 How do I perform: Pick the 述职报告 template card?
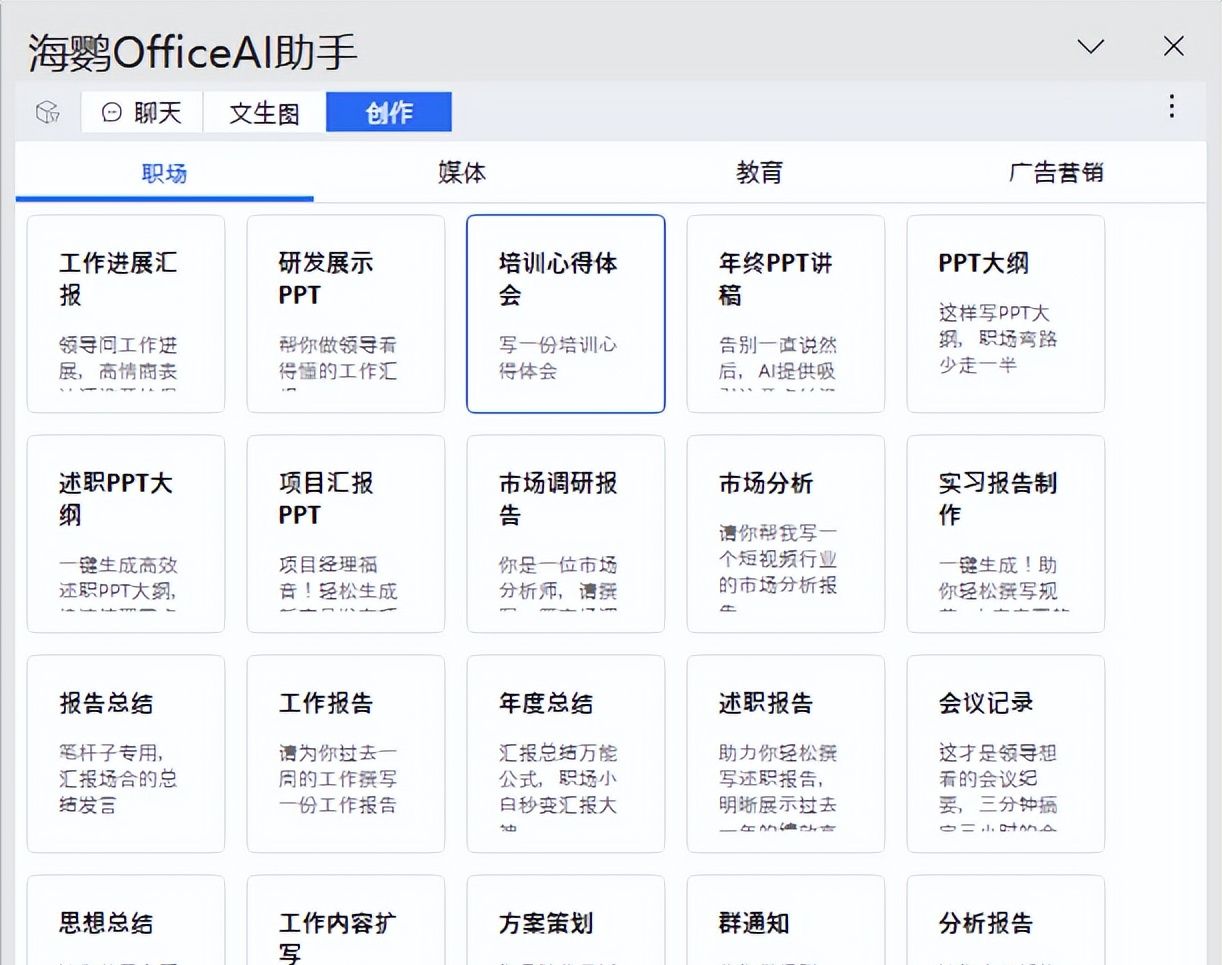[x=786, y=754]
